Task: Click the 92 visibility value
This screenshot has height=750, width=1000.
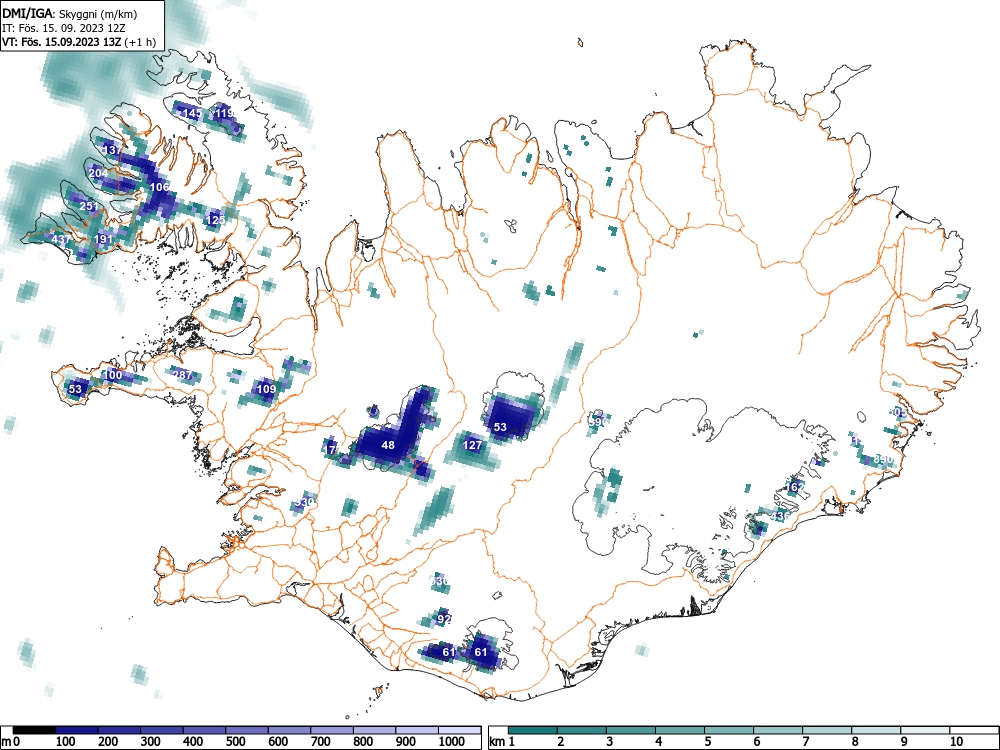Action: (444, 619)
